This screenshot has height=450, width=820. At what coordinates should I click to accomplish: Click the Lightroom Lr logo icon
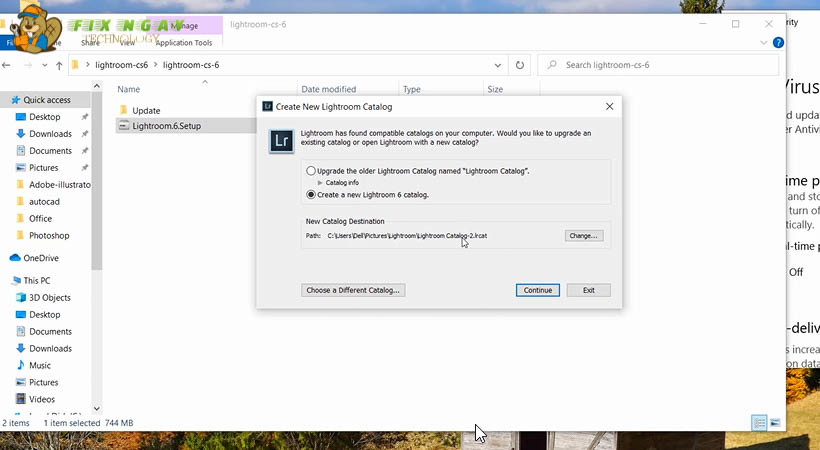click(x=282, y=141)
